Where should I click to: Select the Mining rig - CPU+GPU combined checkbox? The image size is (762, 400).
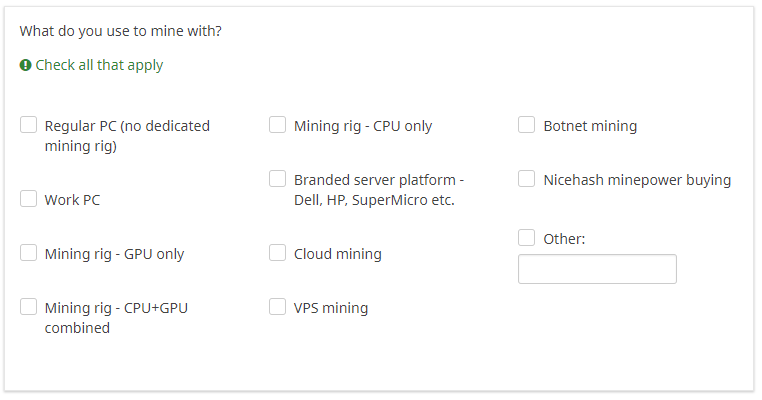28,307
